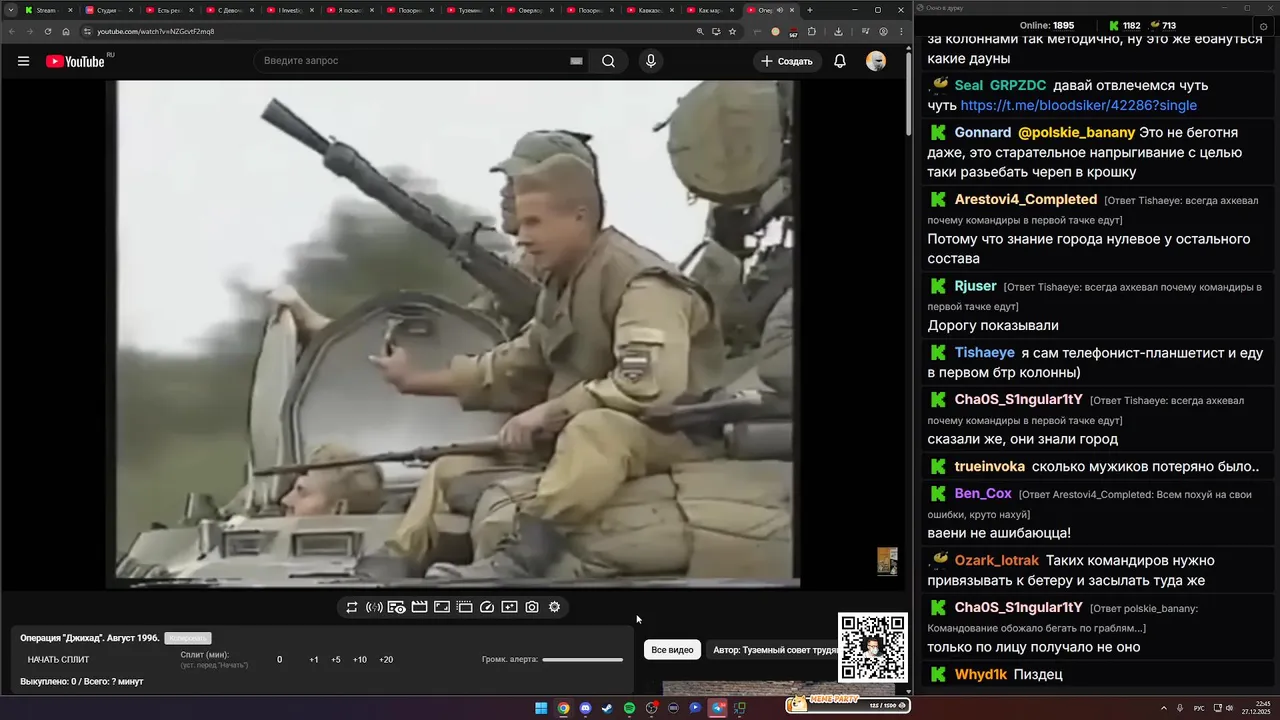Click the Автор: Туземный совет label
This screenshot has height=720, width=1280.
click(x=776, y=650)
